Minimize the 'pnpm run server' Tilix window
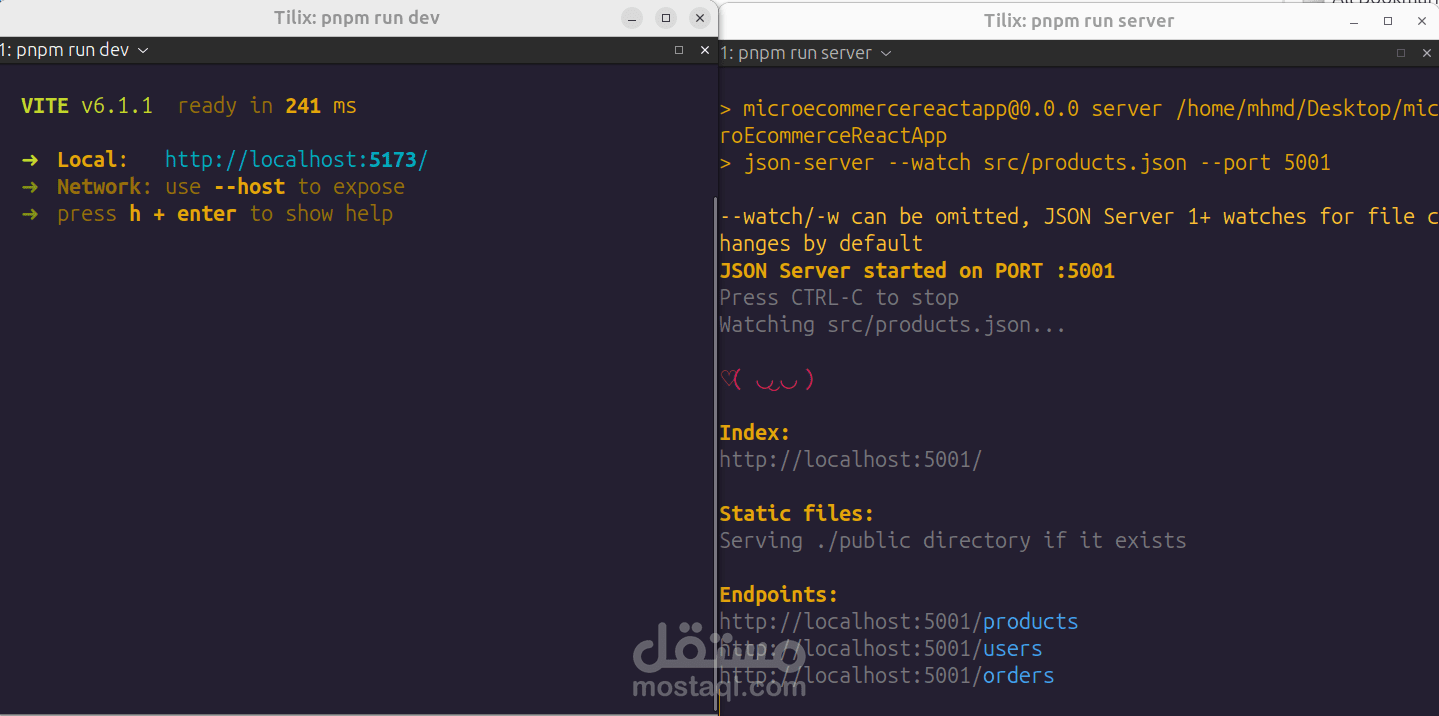 [x=1353, y=21]
